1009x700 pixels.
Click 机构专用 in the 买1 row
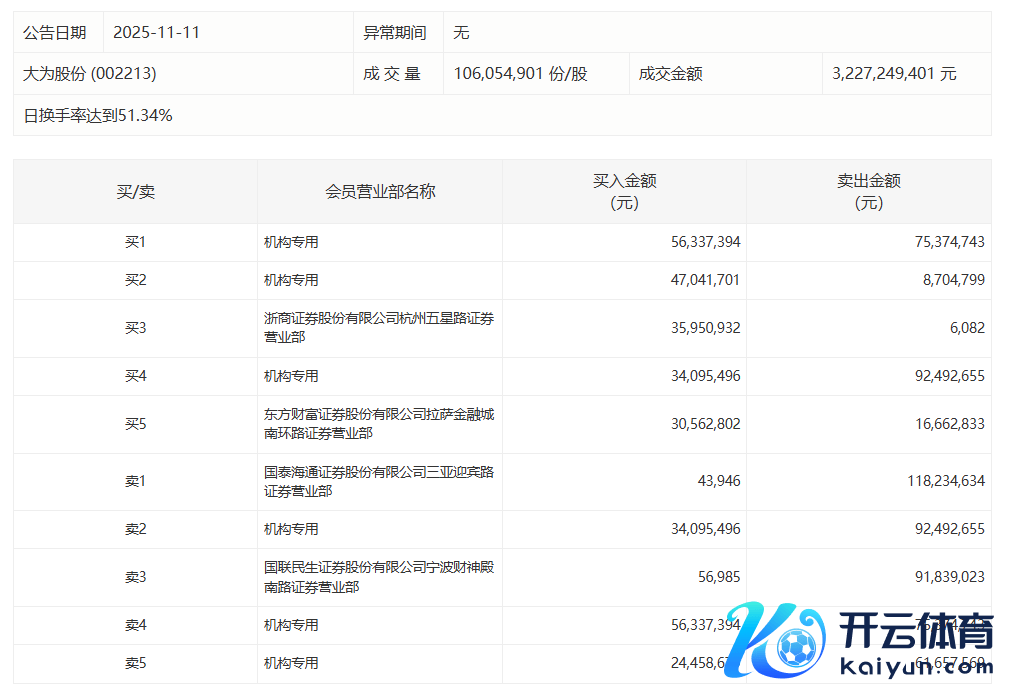pyautogui.click(x=291, y=242)
